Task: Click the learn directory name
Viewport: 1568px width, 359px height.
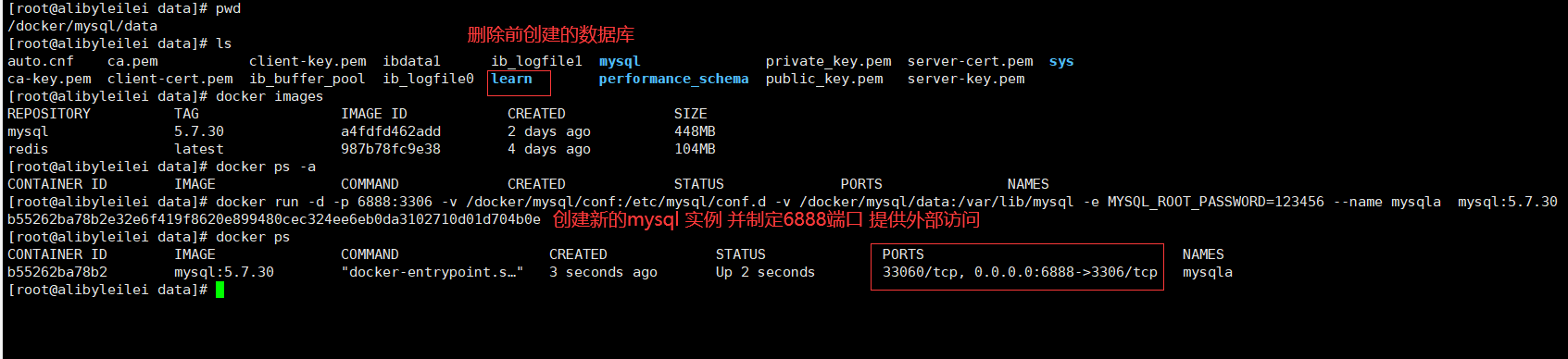Action: coord(511,79)
